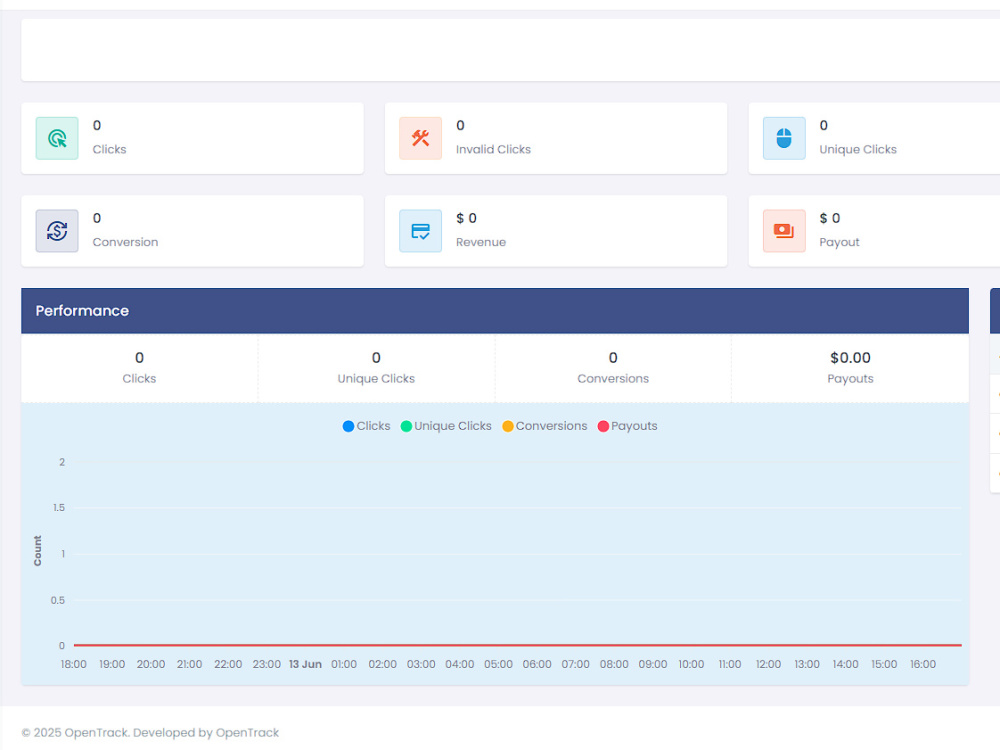Click the red Payouts line in chart
This screenshot has height=750, width=1000.
[x=517, y=645]
